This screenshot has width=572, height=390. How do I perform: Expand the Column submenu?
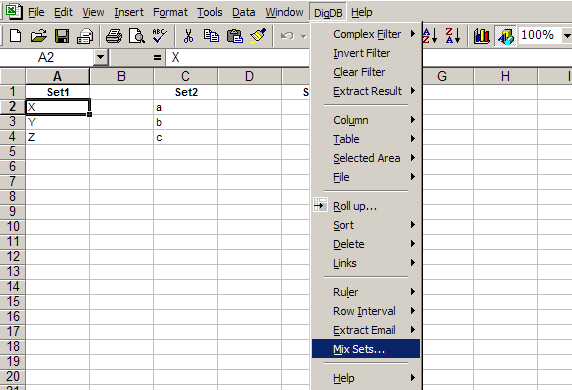pyautogui.click(x=366, y=120)
